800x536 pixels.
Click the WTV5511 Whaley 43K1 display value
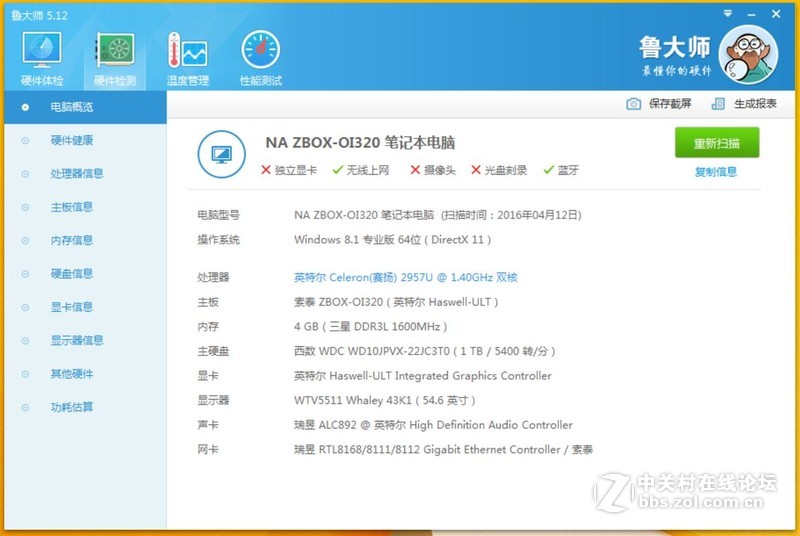[x=385, y=400]
